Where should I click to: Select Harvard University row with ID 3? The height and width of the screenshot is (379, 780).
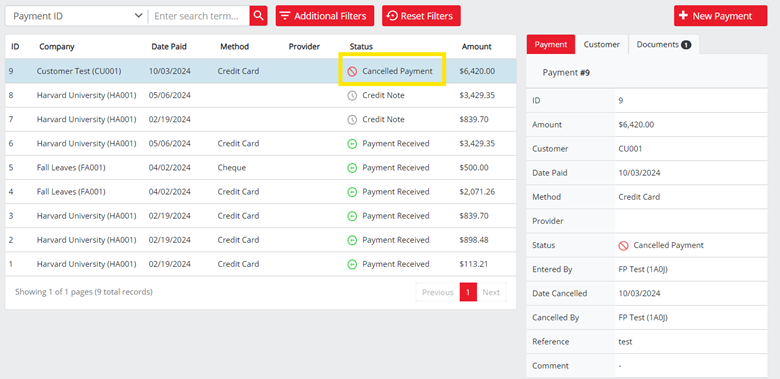261,216
